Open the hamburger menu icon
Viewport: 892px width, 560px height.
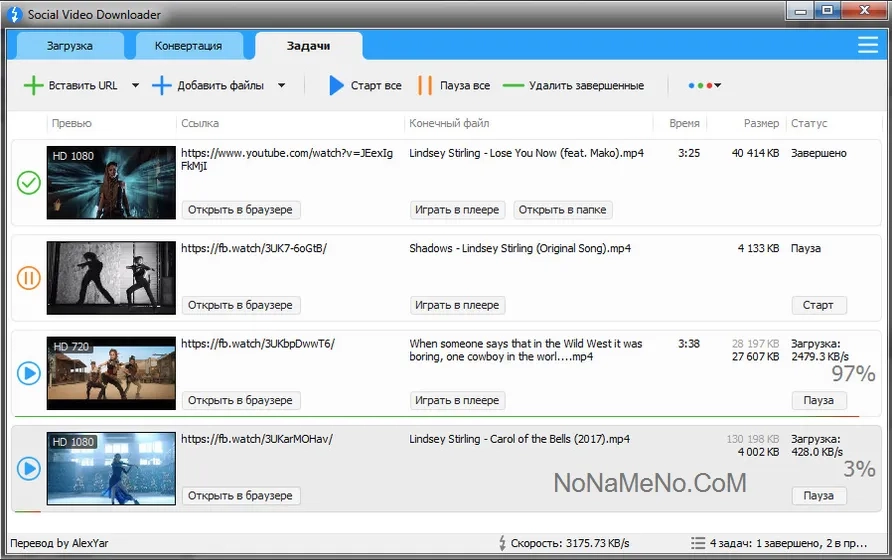pos(868,45)
